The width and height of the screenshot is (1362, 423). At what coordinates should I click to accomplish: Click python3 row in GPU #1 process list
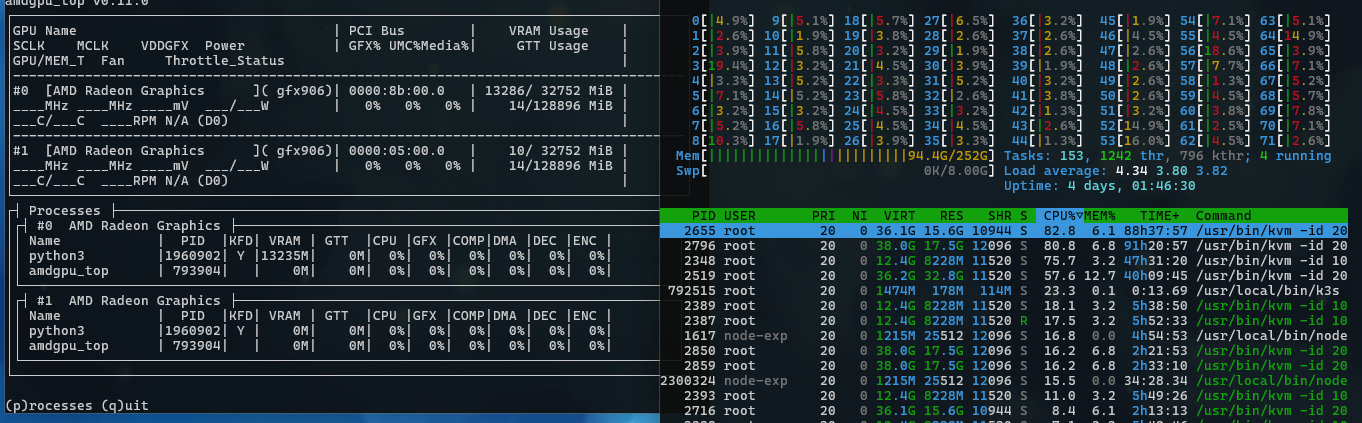[318, 330]
